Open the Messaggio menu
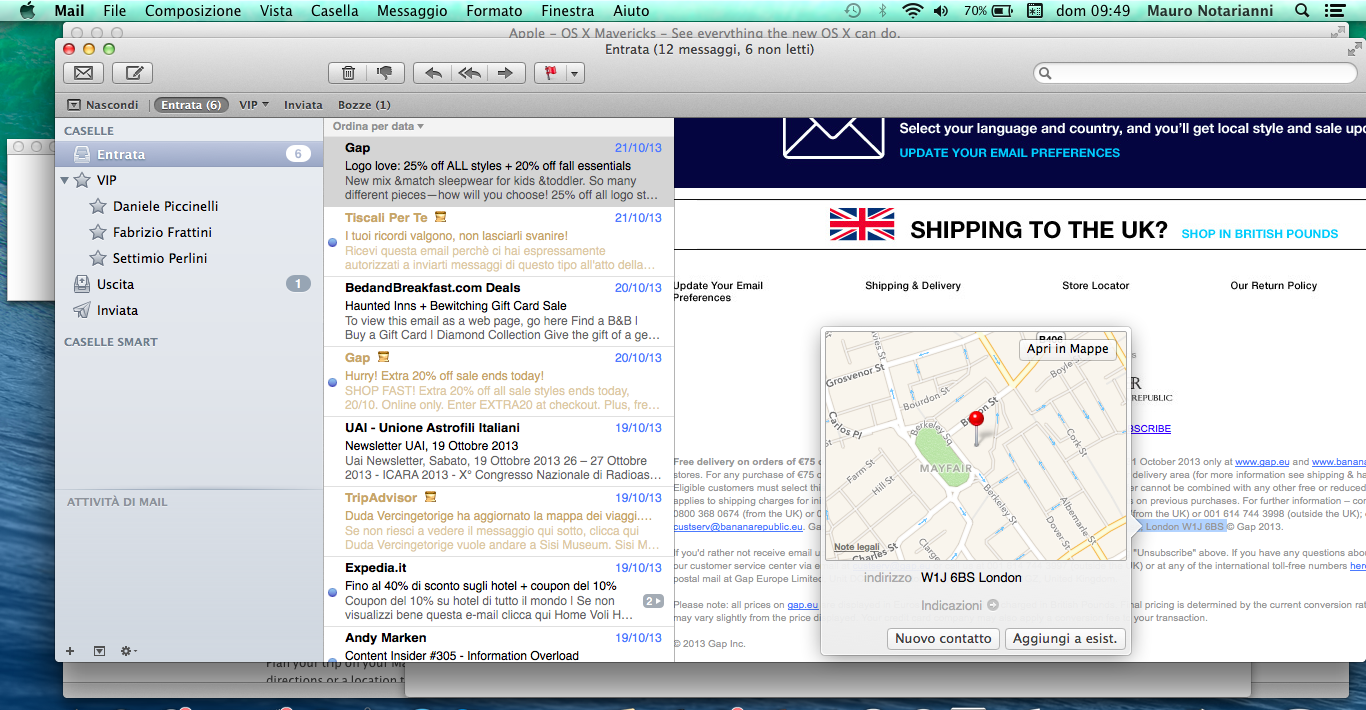The height and width of the screenshot is (710, 1366). [412, 11]
